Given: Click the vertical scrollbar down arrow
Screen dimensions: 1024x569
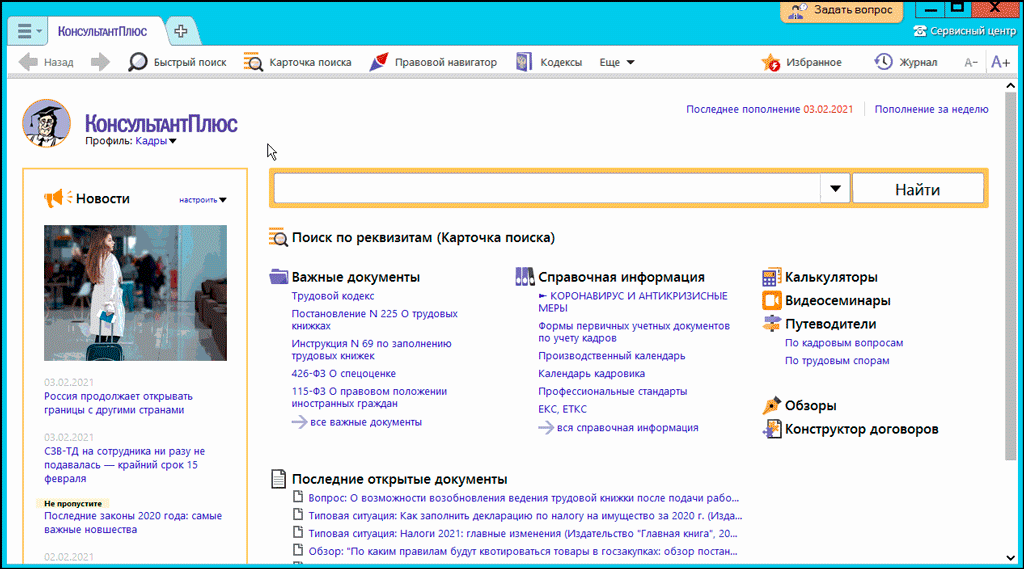Looking at the screenshot, I should [x=1011, y=557].
